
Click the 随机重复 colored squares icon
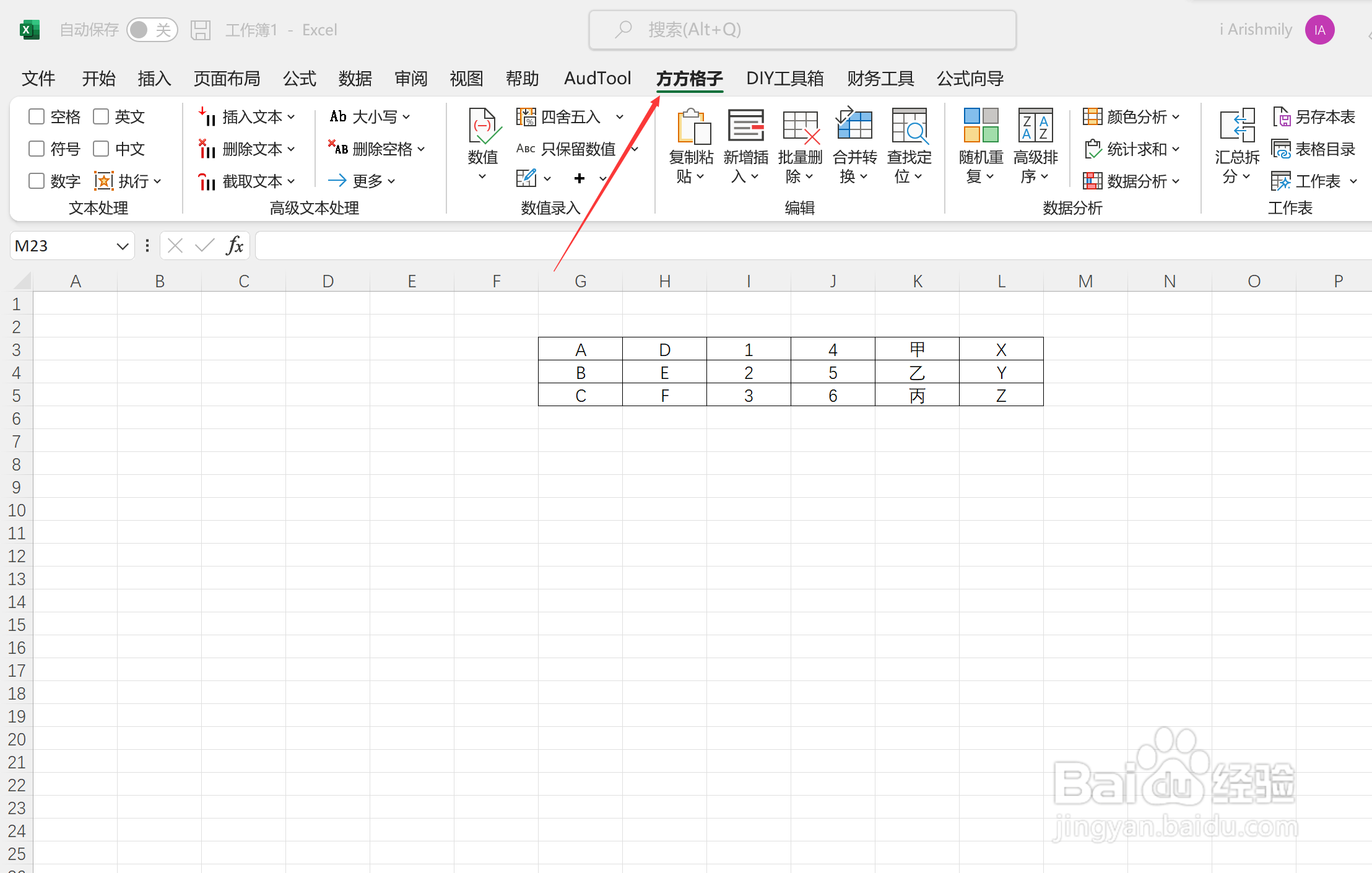tap(981, 125)
